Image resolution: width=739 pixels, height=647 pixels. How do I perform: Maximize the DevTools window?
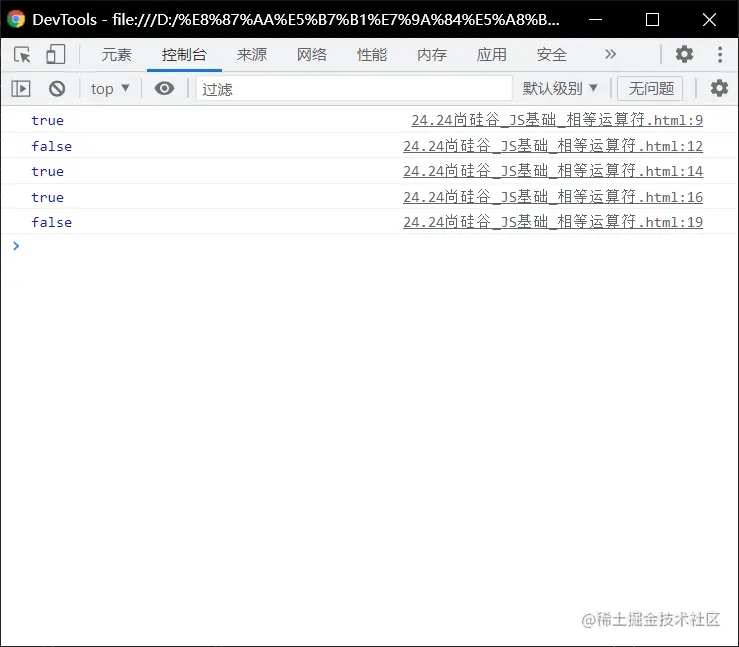(652, 19)
